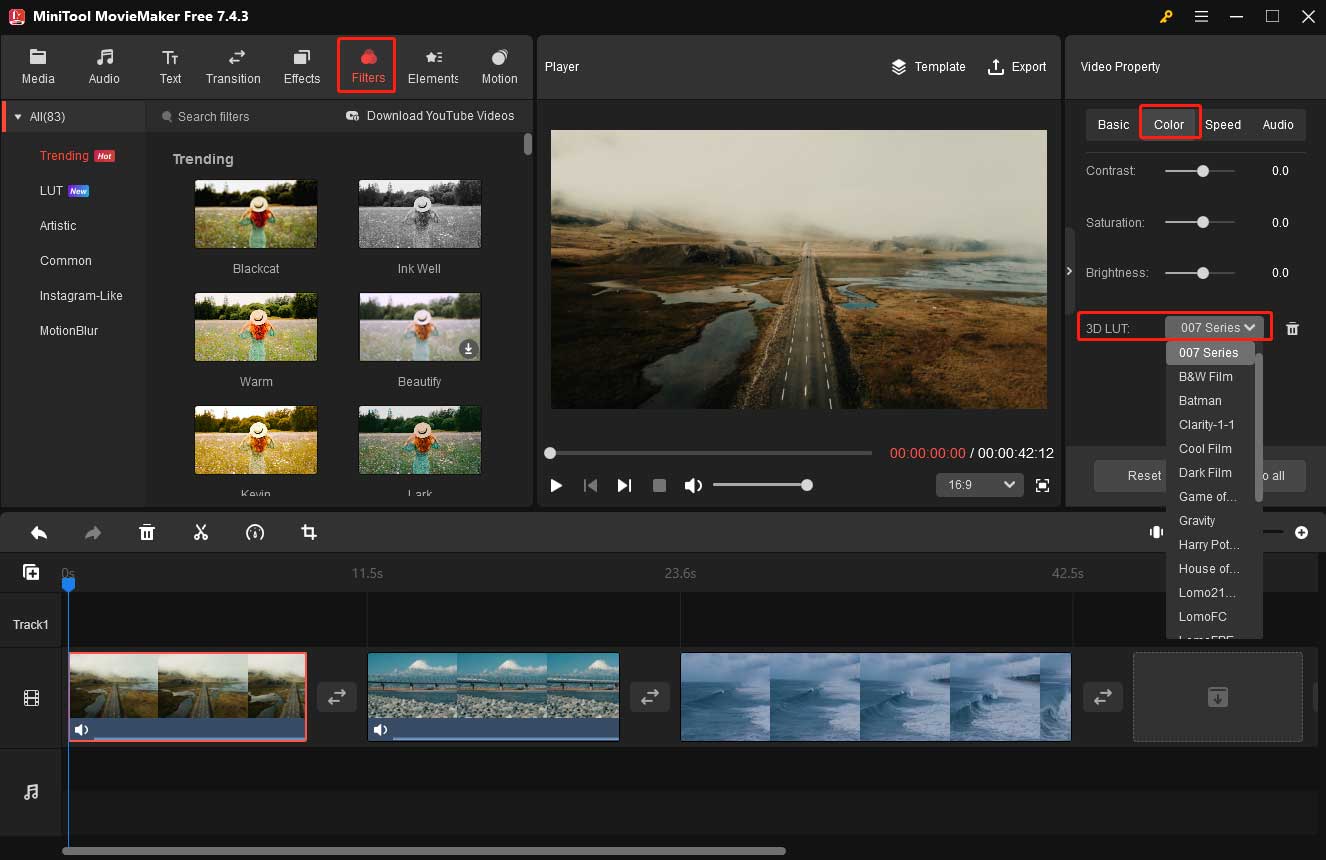Screen dimensions: 1326x860
Task: Select Cool Film LUT option
Action: coord(1210,449)
